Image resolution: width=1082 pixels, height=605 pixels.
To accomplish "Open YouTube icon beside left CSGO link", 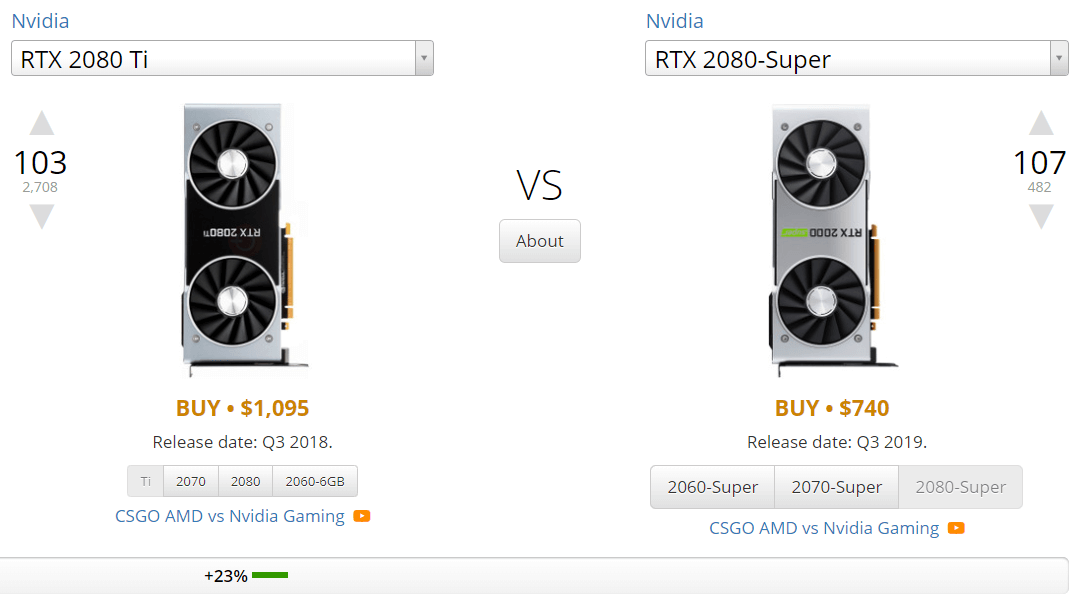I will coord(362,516).
